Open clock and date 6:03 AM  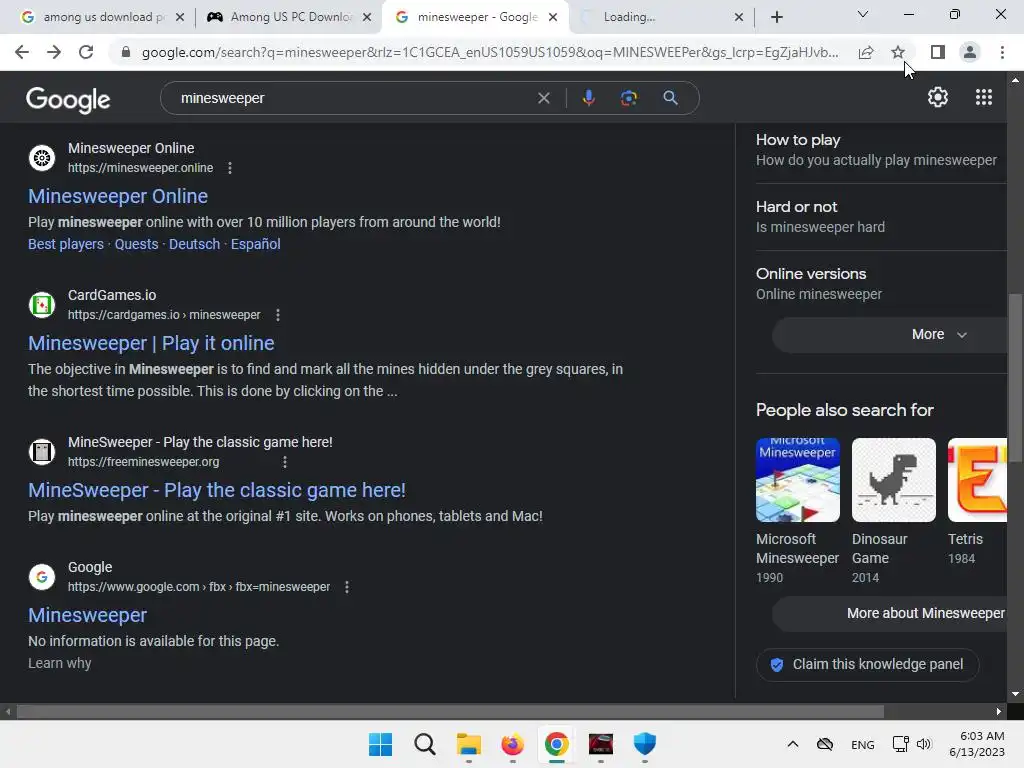pos(976,744)
